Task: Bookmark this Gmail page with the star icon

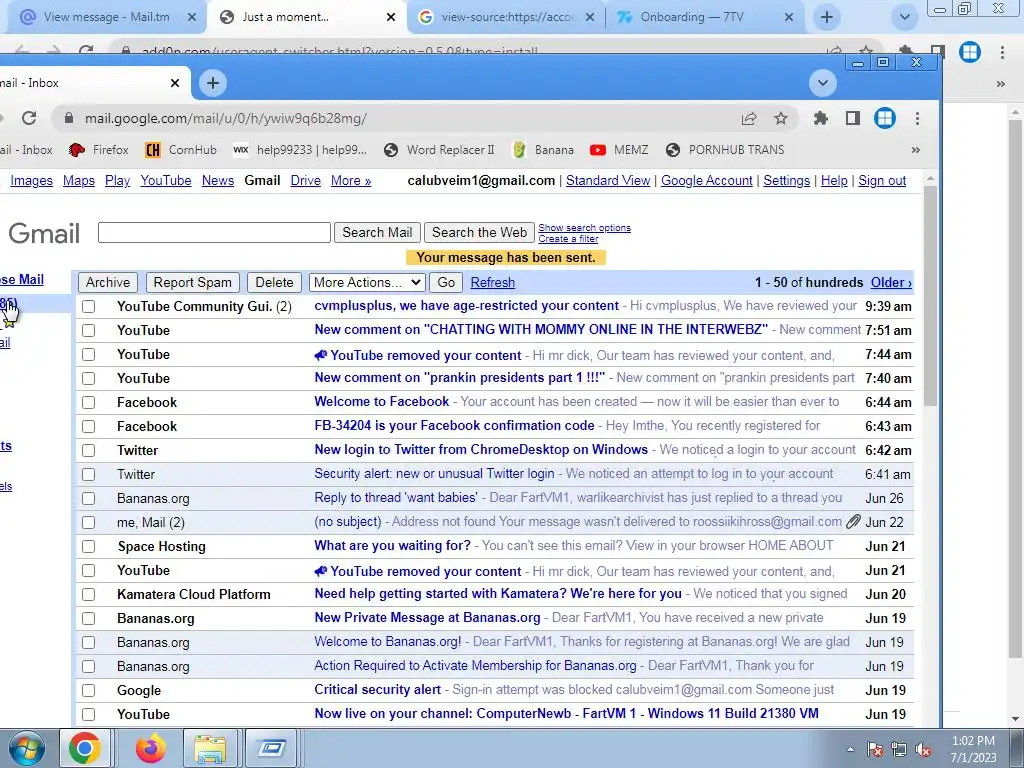Action: coord(780,118)
